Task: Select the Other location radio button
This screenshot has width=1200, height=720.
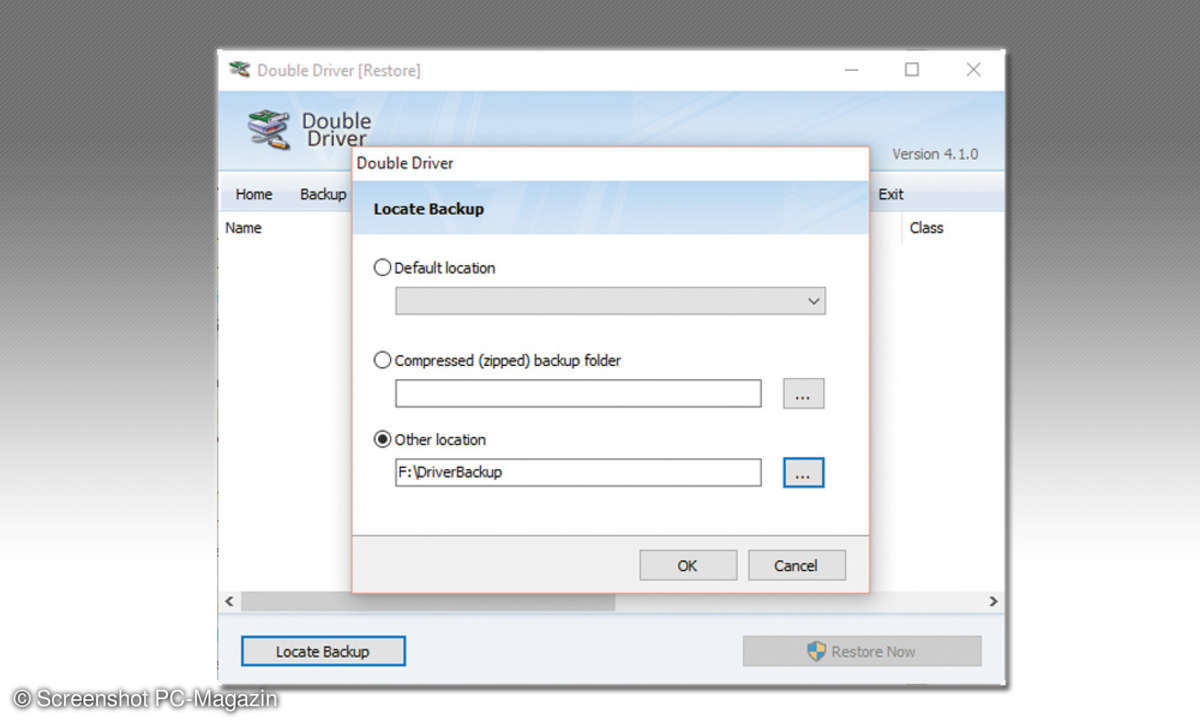Action: click(x=382, y=440)
